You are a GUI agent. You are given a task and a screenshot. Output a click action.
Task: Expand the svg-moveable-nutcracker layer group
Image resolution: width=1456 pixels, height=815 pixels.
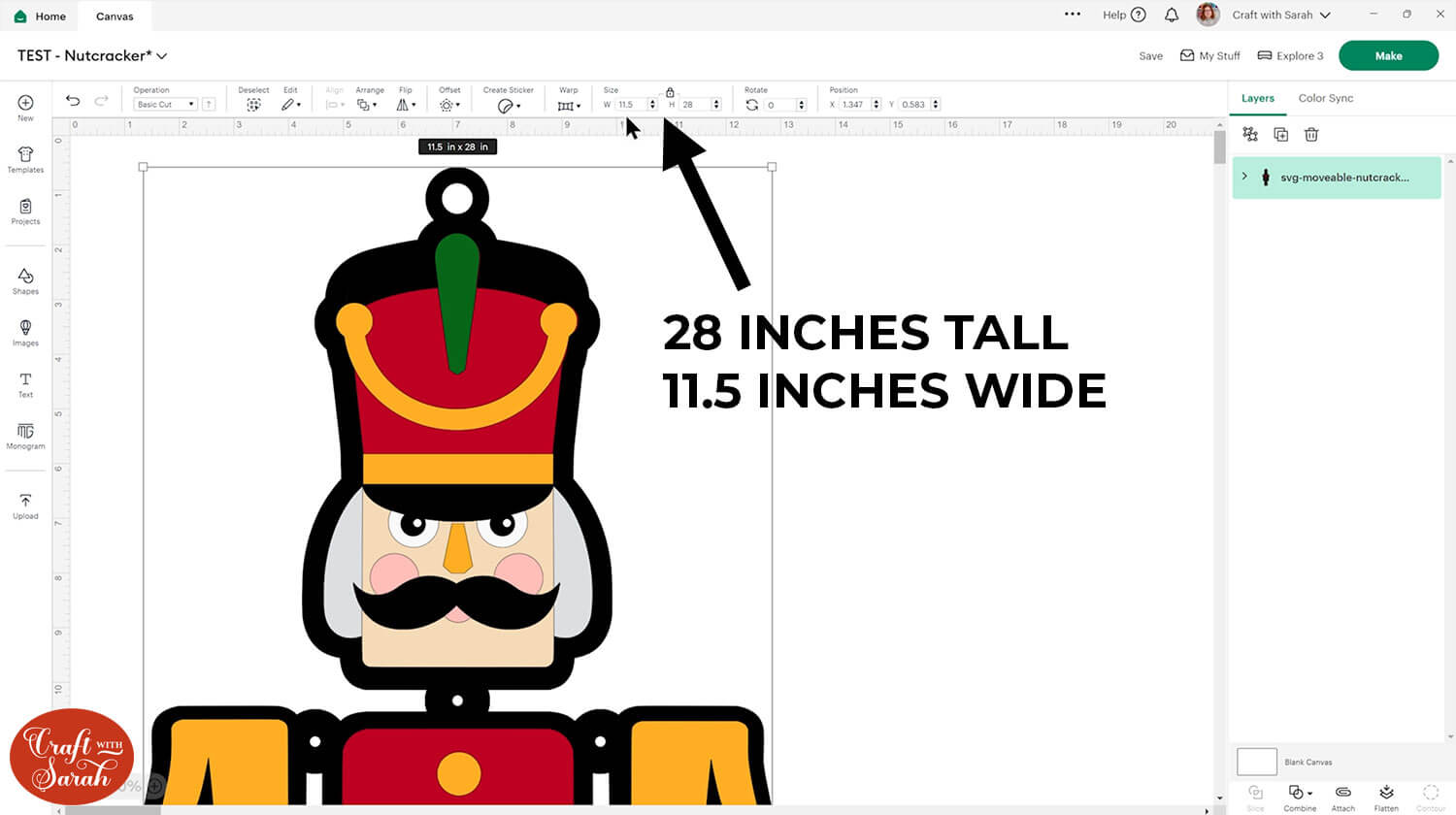point(1244,177)
